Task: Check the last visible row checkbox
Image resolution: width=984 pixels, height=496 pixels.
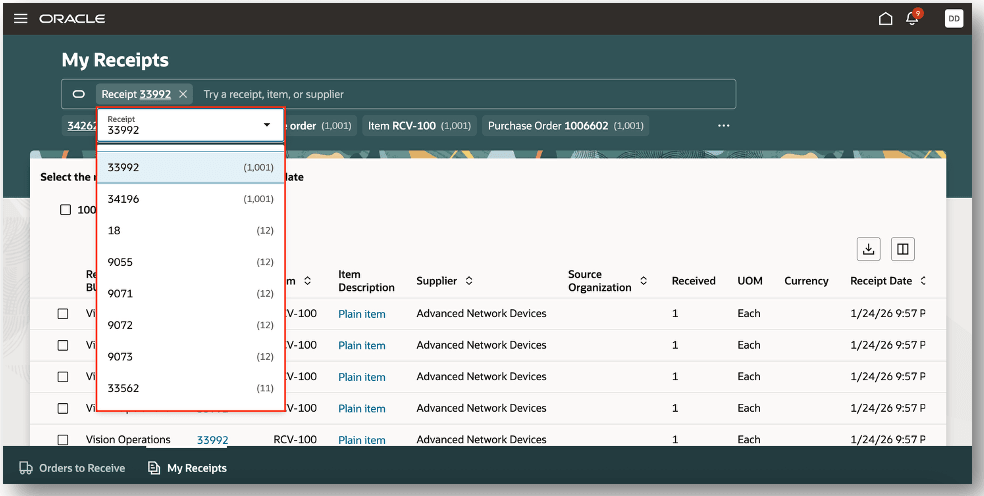Action: pyautogui.click(x=63, y=440)
